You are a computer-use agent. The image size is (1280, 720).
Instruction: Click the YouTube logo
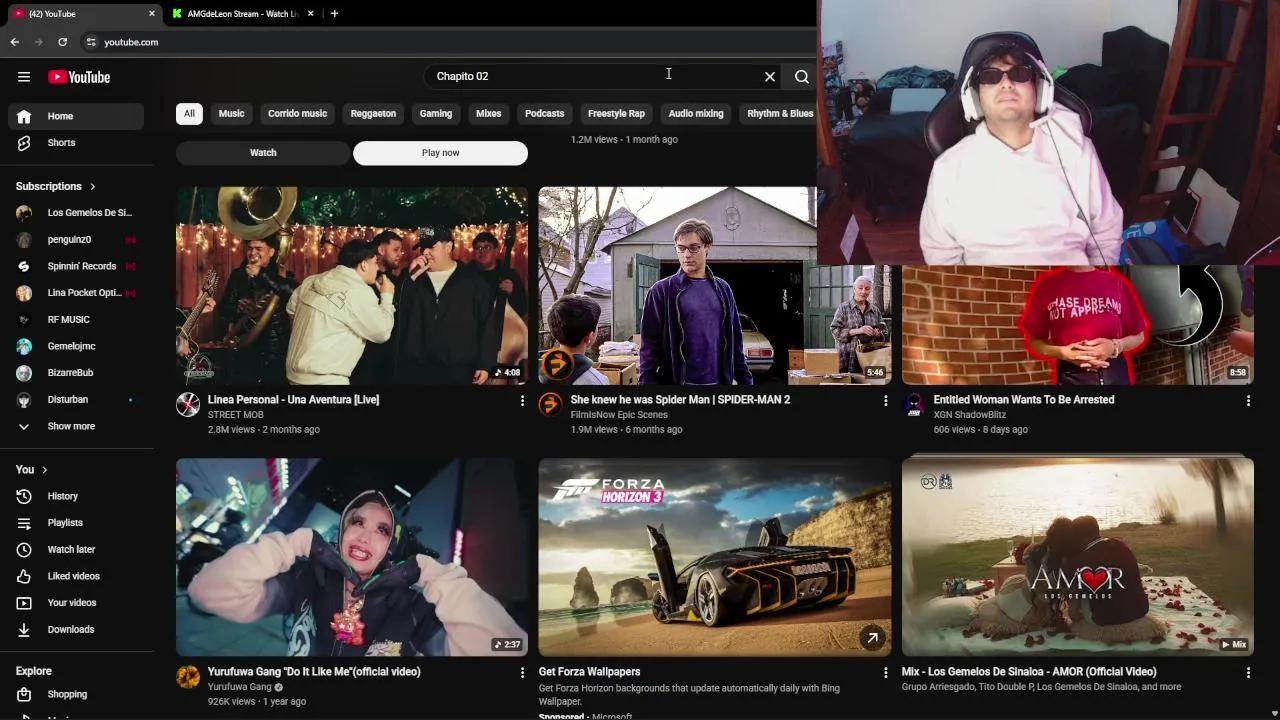[x=79, y=77]
